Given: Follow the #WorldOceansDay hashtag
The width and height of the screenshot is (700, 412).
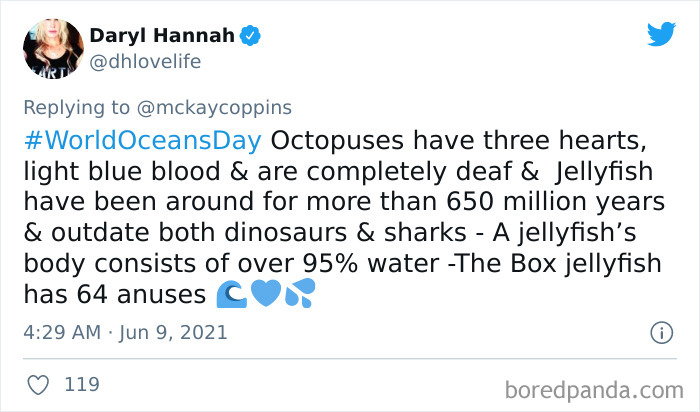Looking at the screenshot, I should [x=143, y=141].
